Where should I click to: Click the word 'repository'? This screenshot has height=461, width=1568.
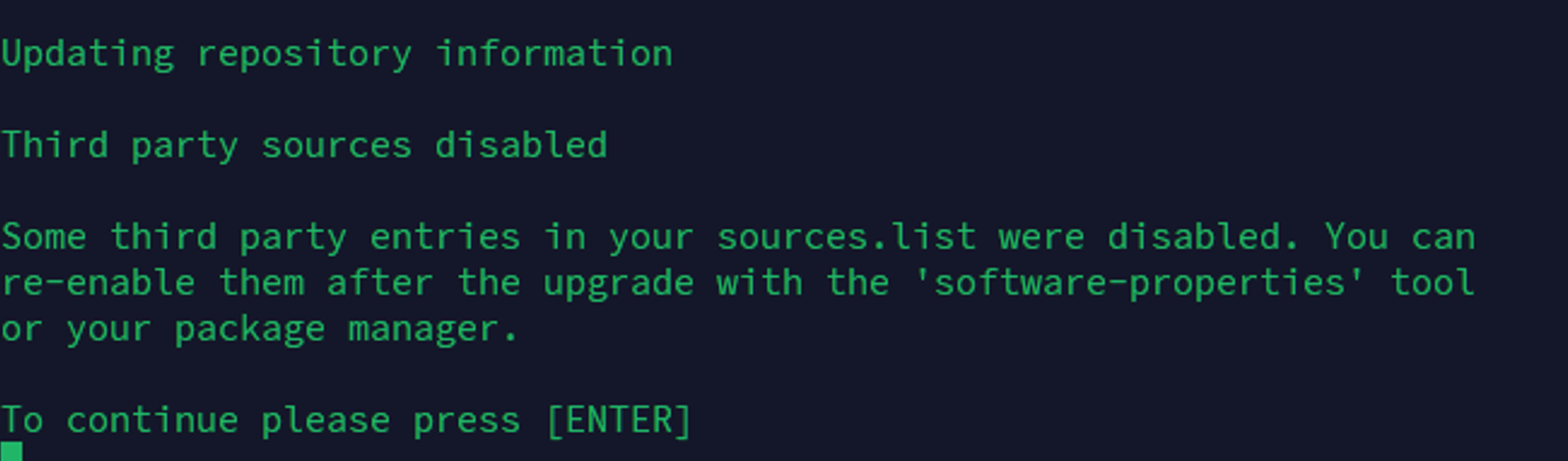point(305,54)
